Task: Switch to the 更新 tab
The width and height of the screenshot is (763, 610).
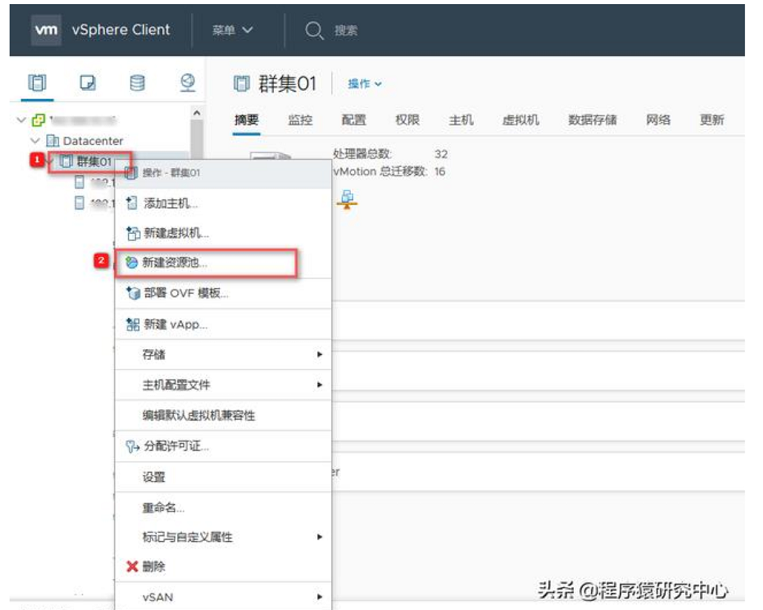Action: (712, 120)
